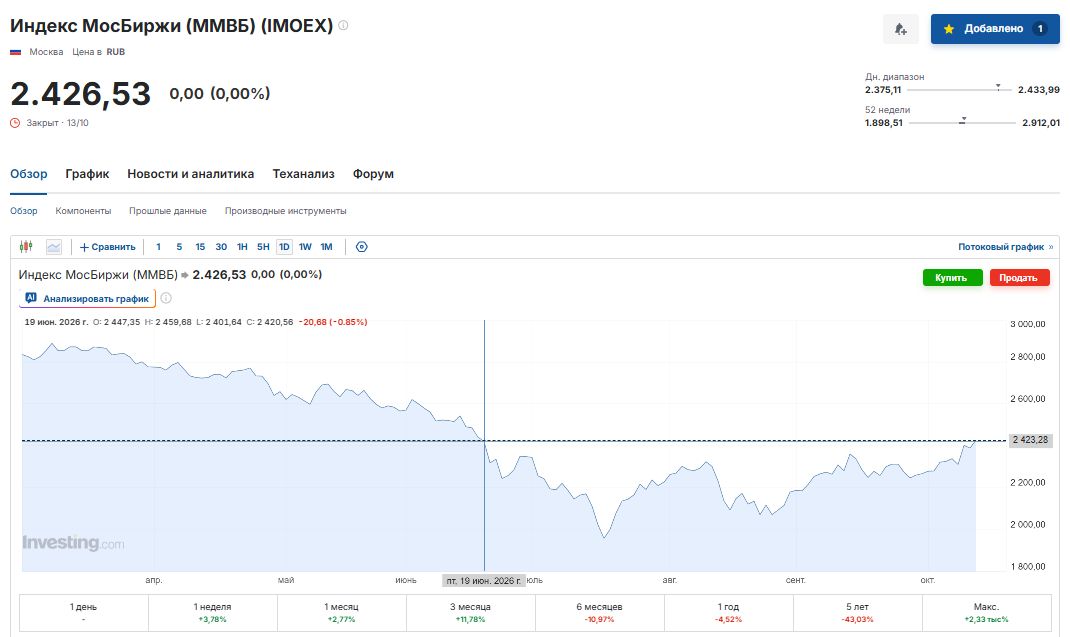1070x637 pixels.
Task: Click the info icon next to Анализировать график
Action: [166, 298]
